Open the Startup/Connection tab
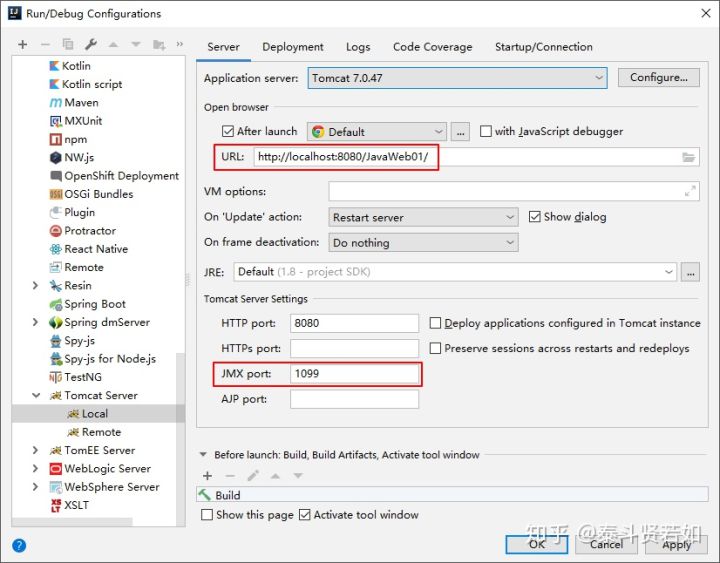Viewport: 720px width, 563px height. tap(543, 47)
